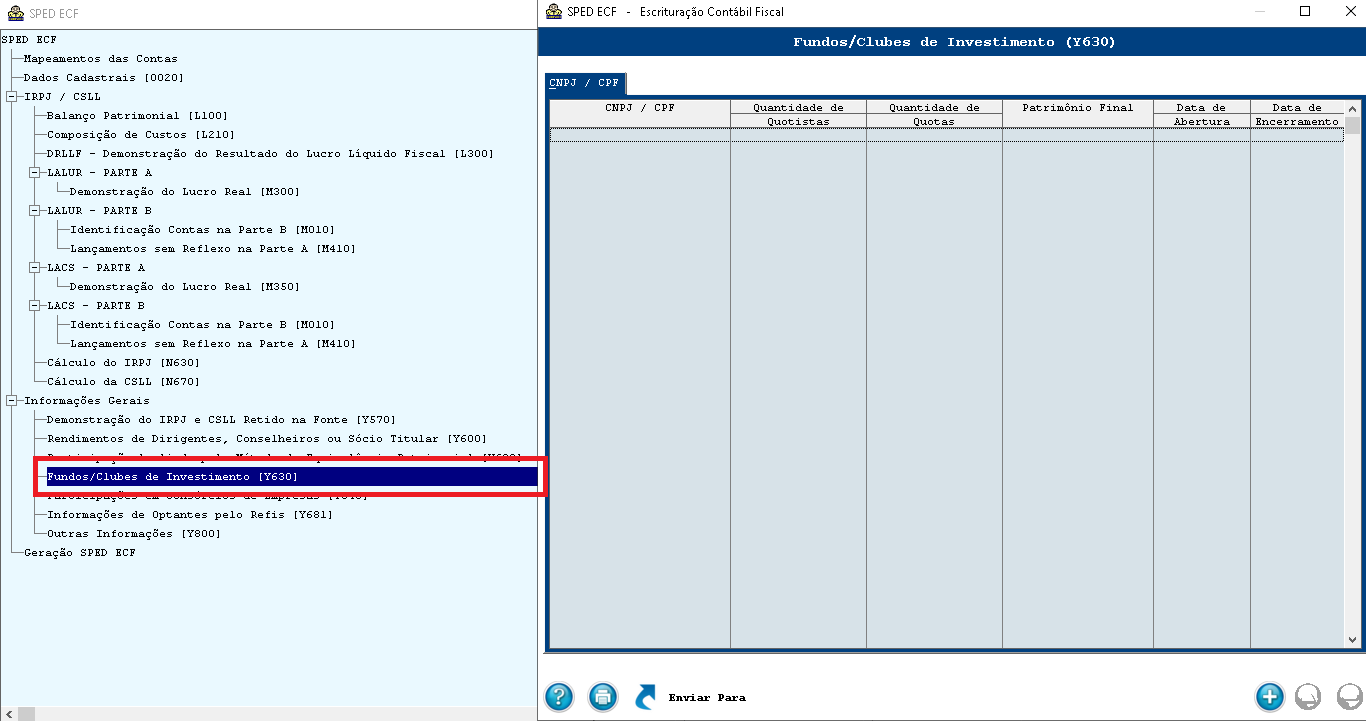Open DRLLF Demonstração do Resultado [L300]
1370x721 pixels.
[270, 154]
